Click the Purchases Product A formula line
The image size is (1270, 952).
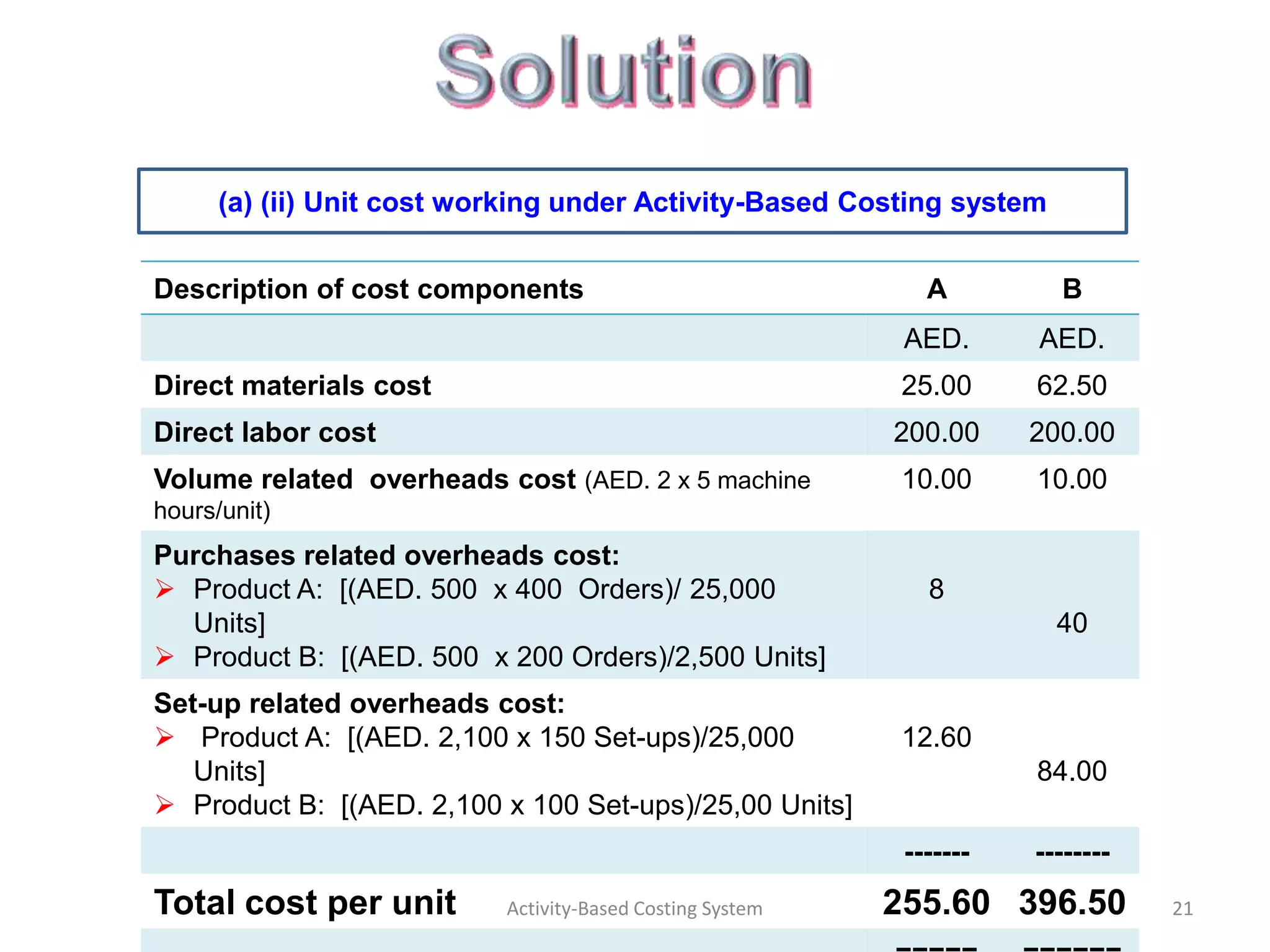[x=484, y=606]
